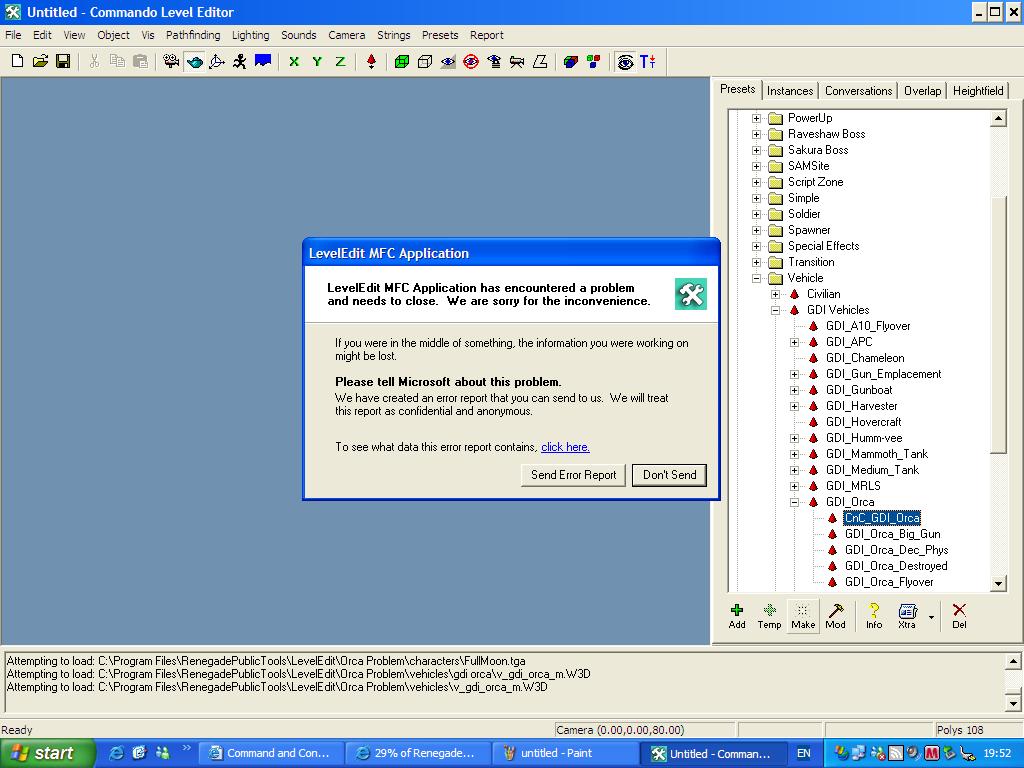Click the Info question mark icon
The image size is (1024, 768).
coord(874,615)
